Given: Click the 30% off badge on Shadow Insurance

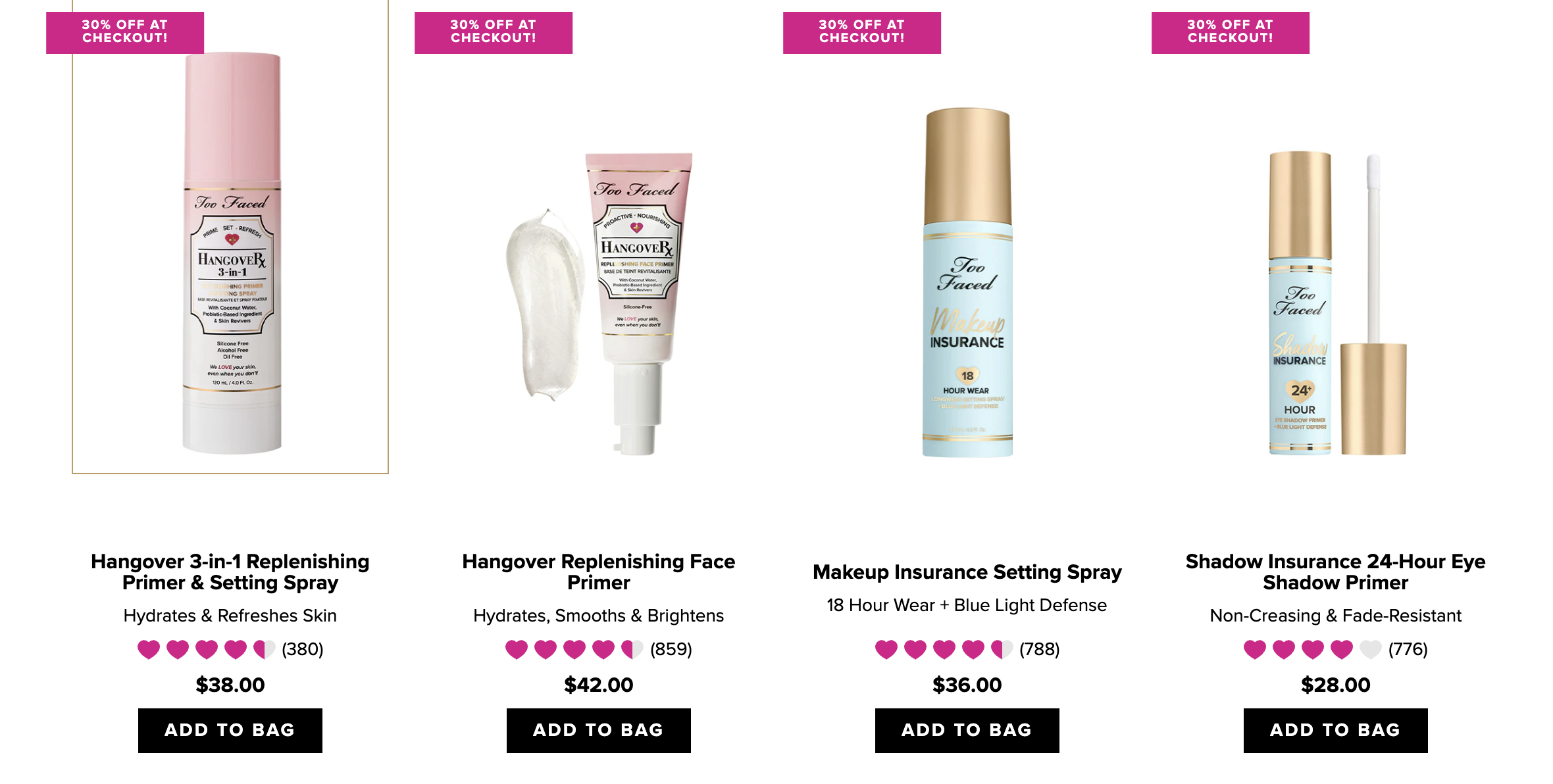Looking at the screenshot, I should click(x=1231, y=32).
